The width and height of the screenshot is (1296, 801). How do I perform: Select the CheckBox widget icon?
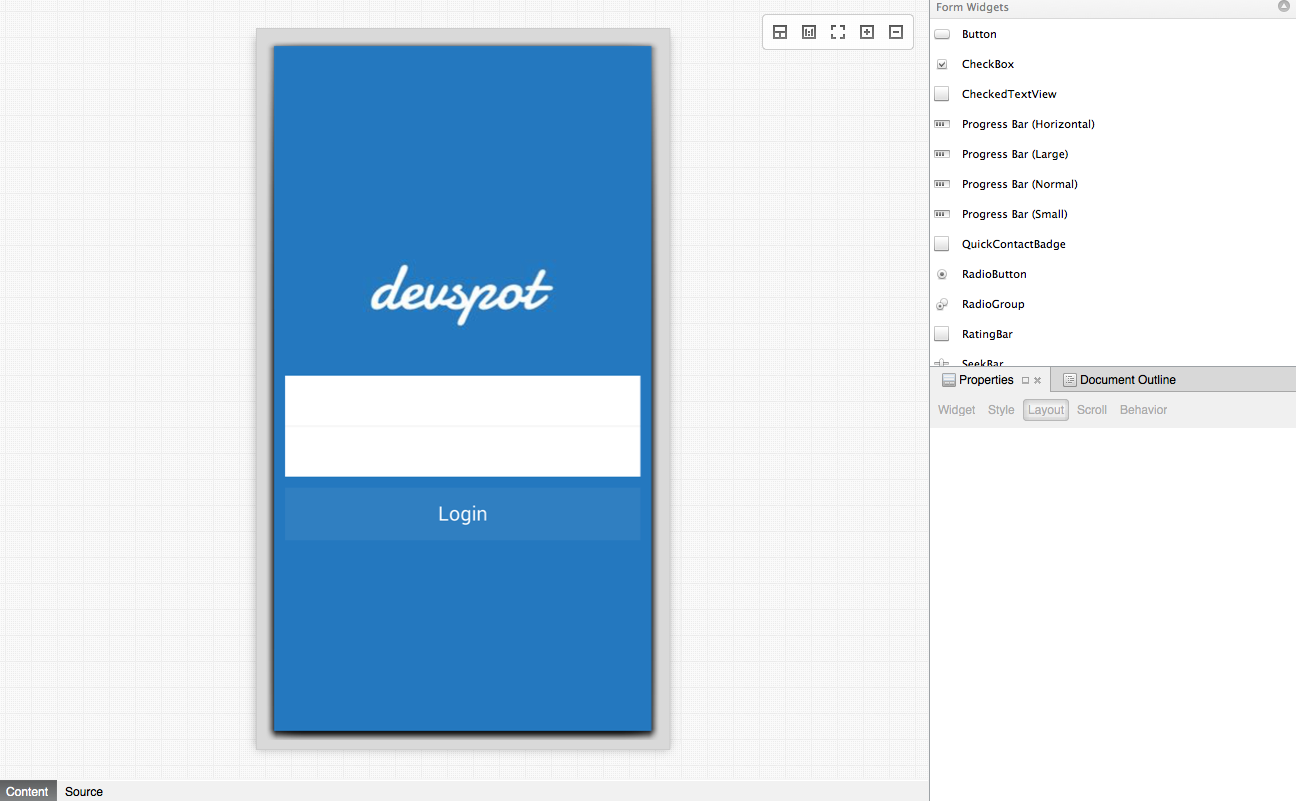[x=942, y=64]
